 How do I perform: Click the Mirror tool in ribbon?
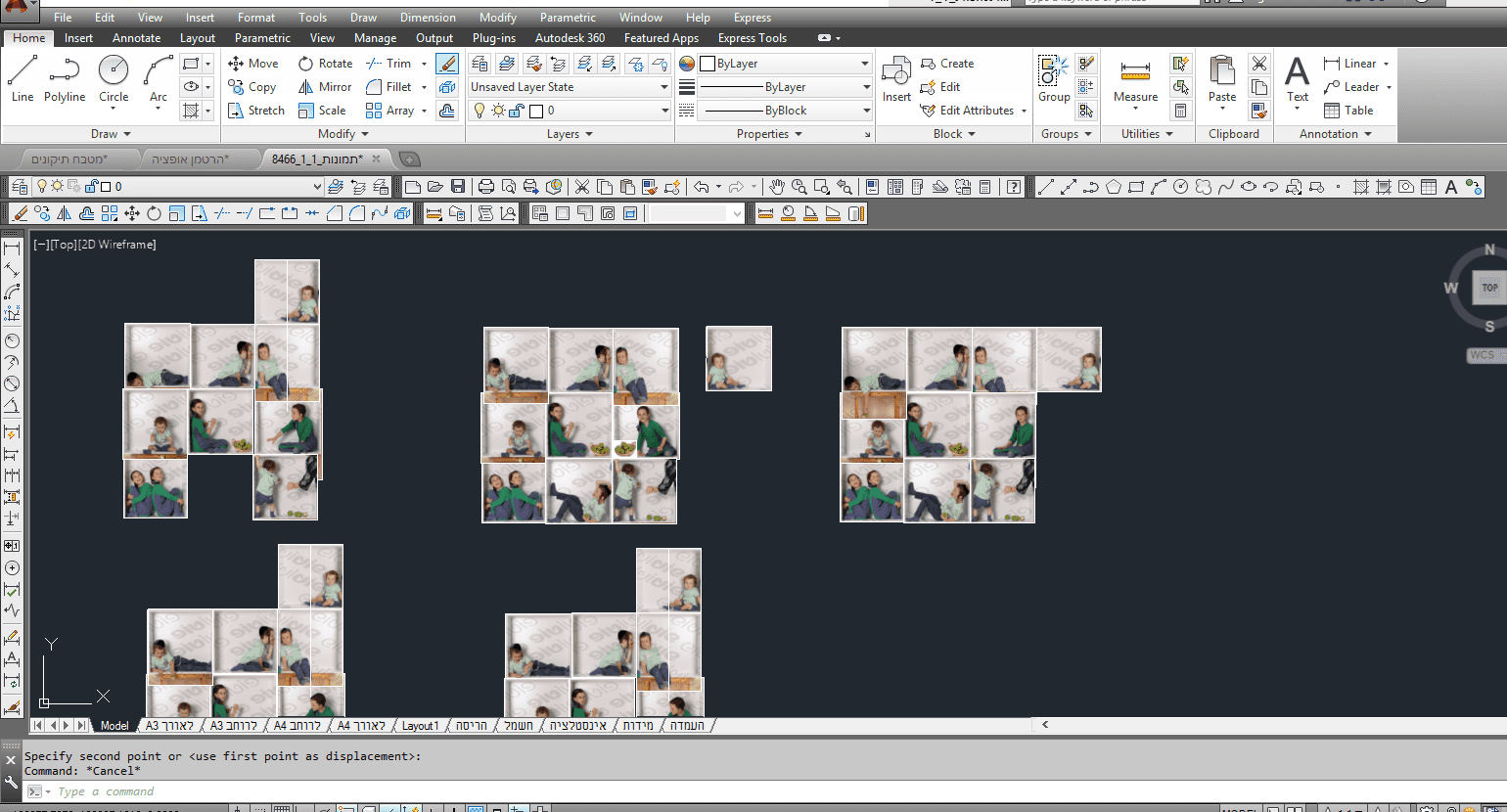pyautogui.click(x=325, y=87)
